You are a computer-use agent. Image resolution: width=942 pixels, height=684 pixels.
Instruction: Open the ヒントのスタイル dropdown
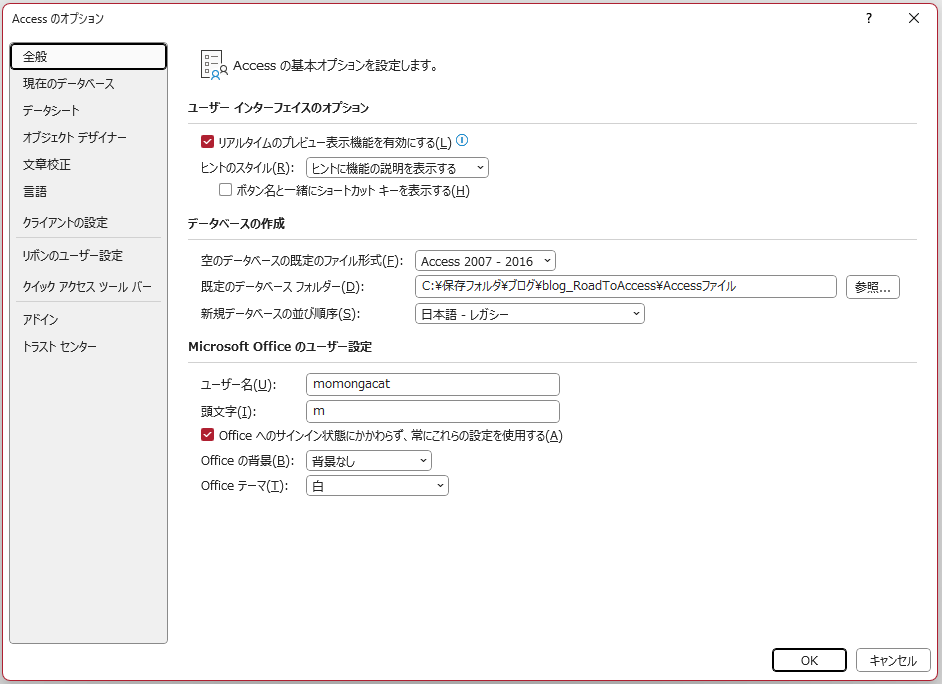[397, 168]
